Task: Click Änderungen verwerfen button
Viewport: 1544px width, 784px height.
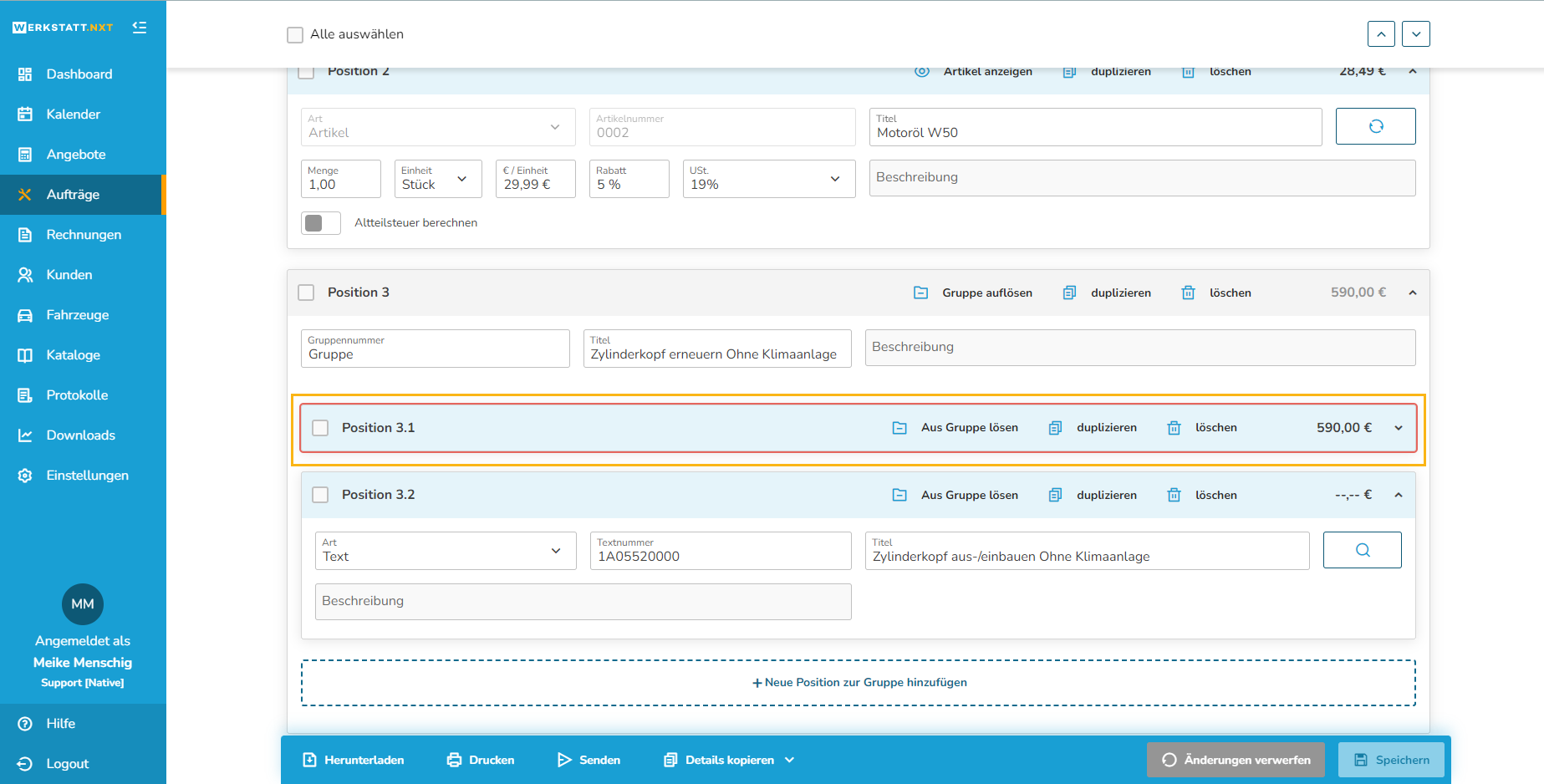Action: click(1236, 760)
